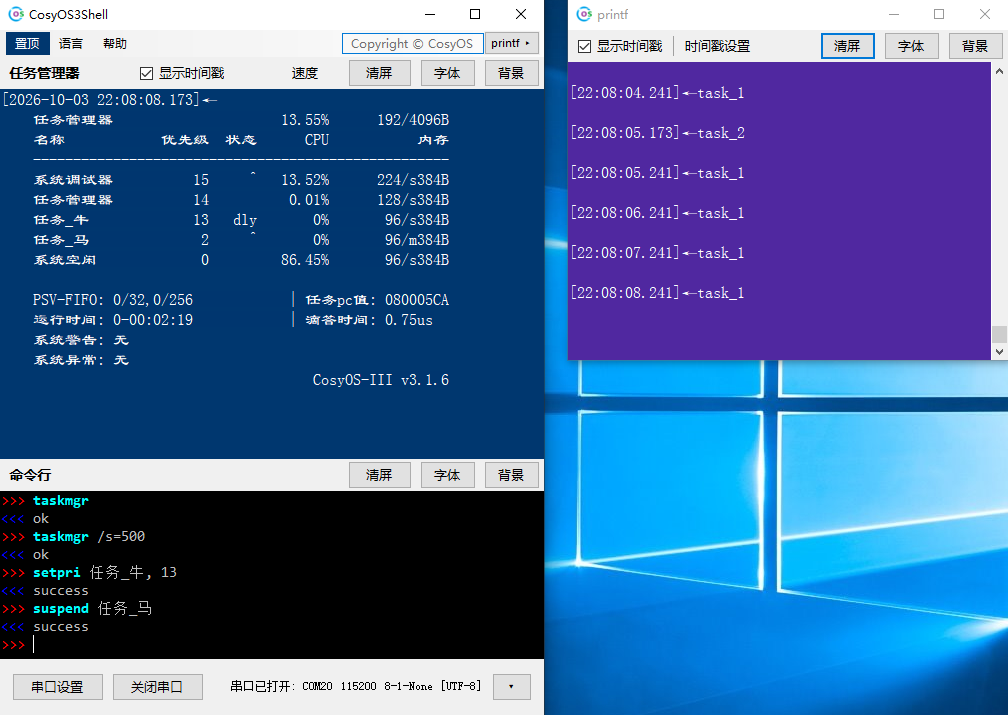Screen dimensions: 1008x715
Task: Click the suspend 任务_马 command line
Action: pyautogui.click(x=93, y=608)
